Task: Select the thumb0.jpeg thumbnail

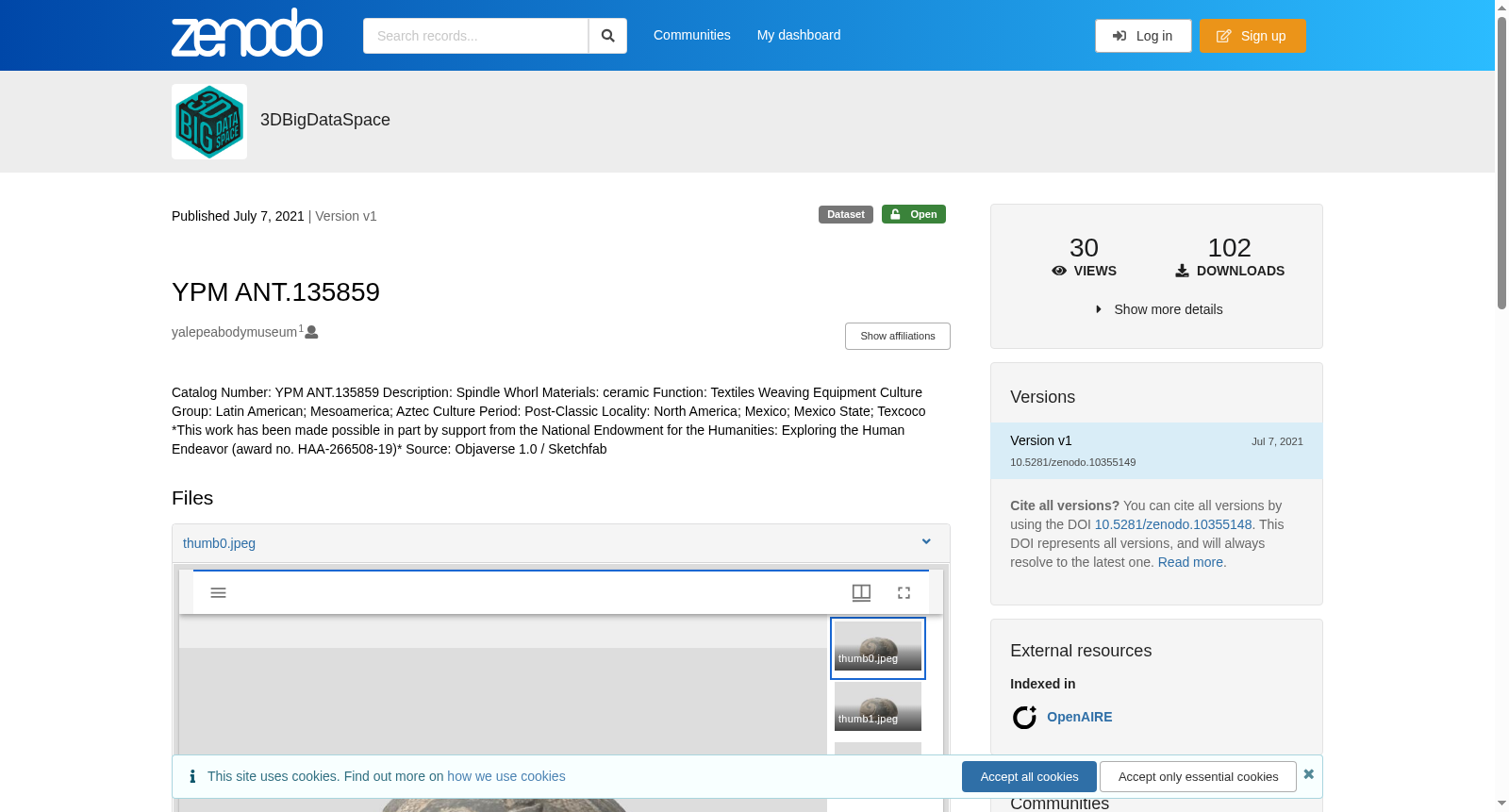Action: (x=878, y=648)
